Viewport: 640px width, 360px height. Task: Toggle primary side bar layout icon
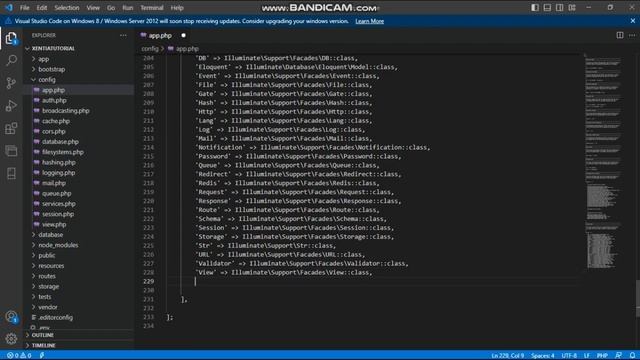[535, 7]
